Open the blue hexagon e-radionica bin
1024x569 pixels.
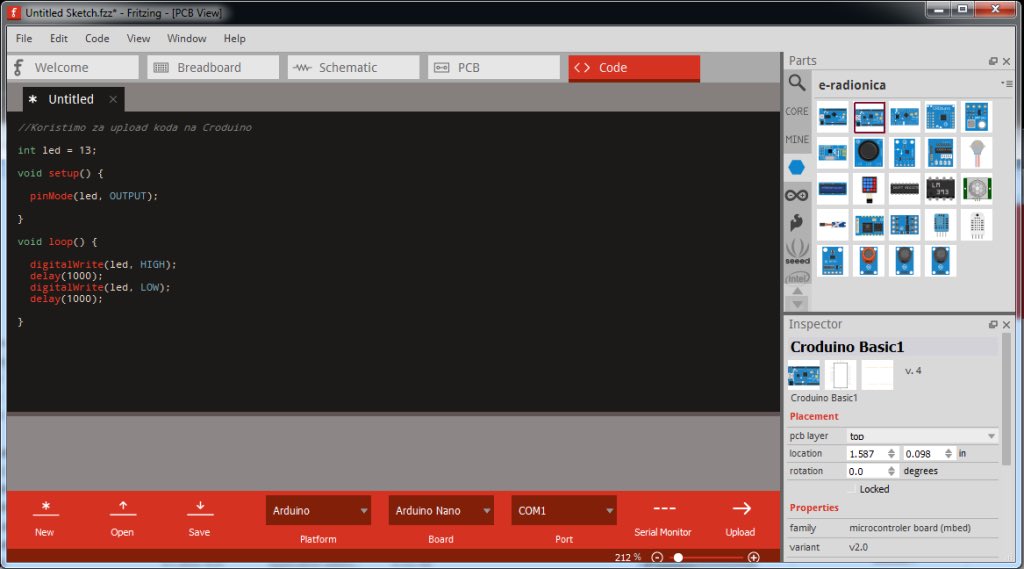(x=797, y=167)
